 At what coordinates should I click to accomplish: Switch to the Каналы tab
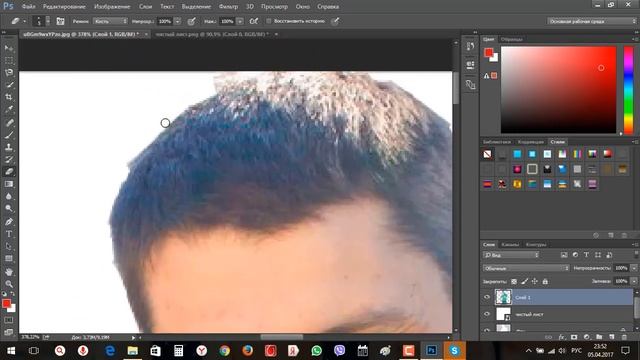510,244
